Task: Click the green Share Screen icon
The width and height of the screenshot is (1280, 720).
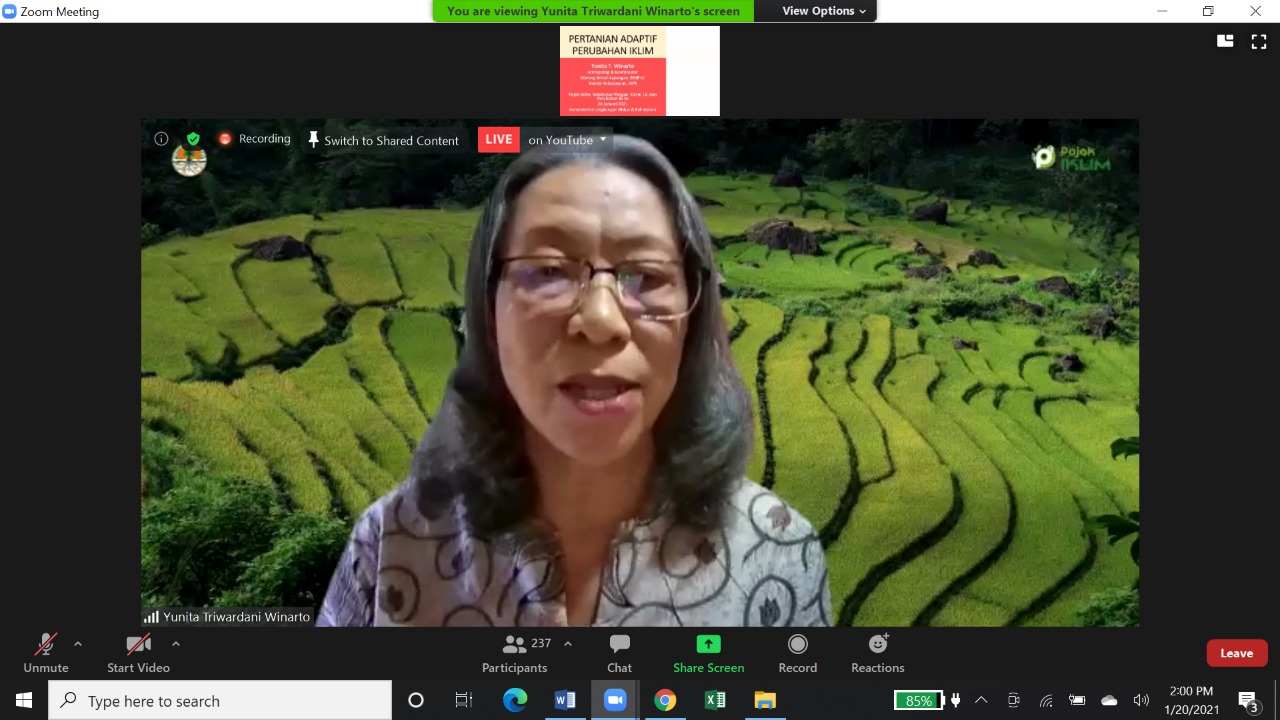Action: coord(708,645)
